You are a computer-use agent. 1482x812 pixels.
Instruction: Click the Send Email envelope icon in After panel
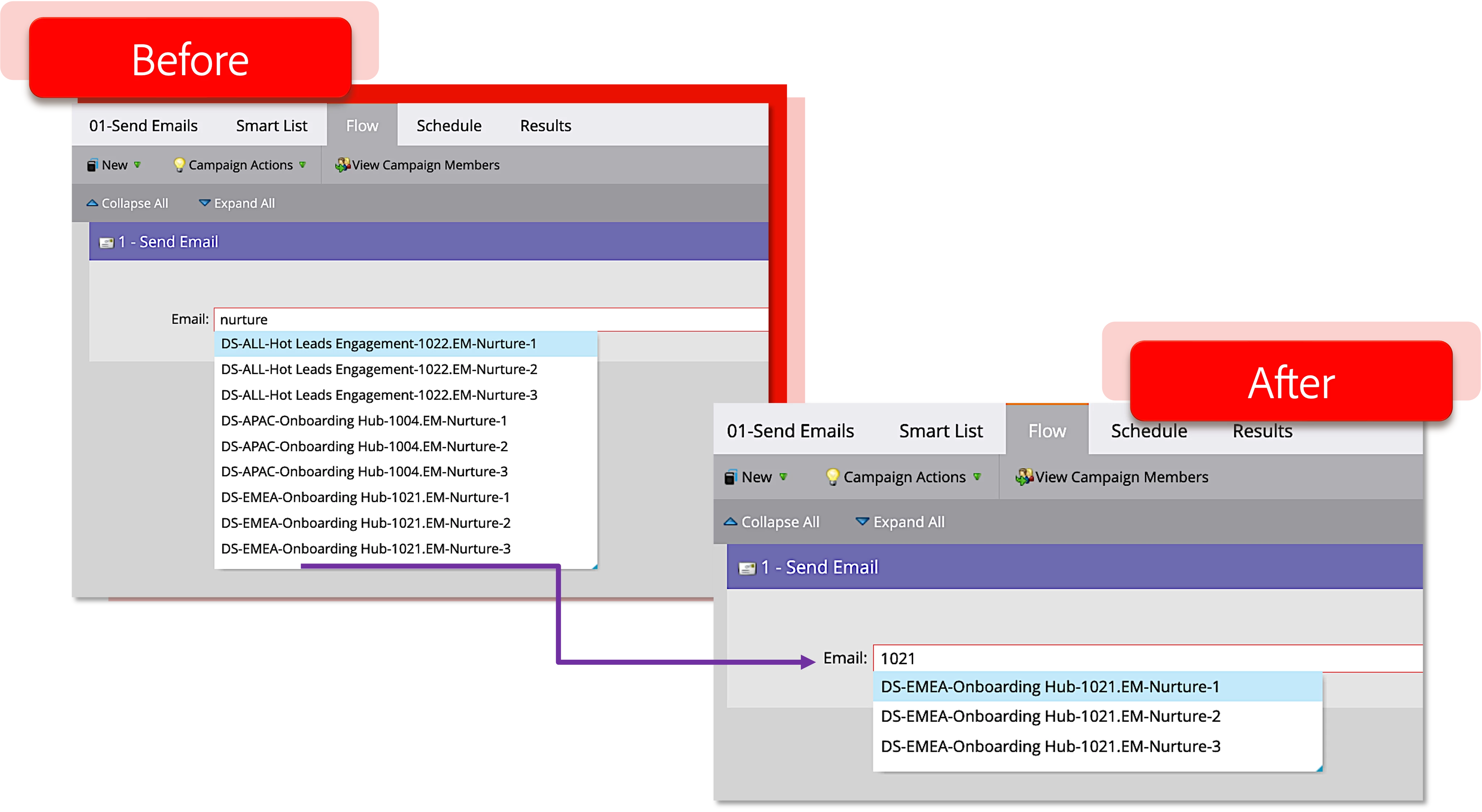pos(747,568)
